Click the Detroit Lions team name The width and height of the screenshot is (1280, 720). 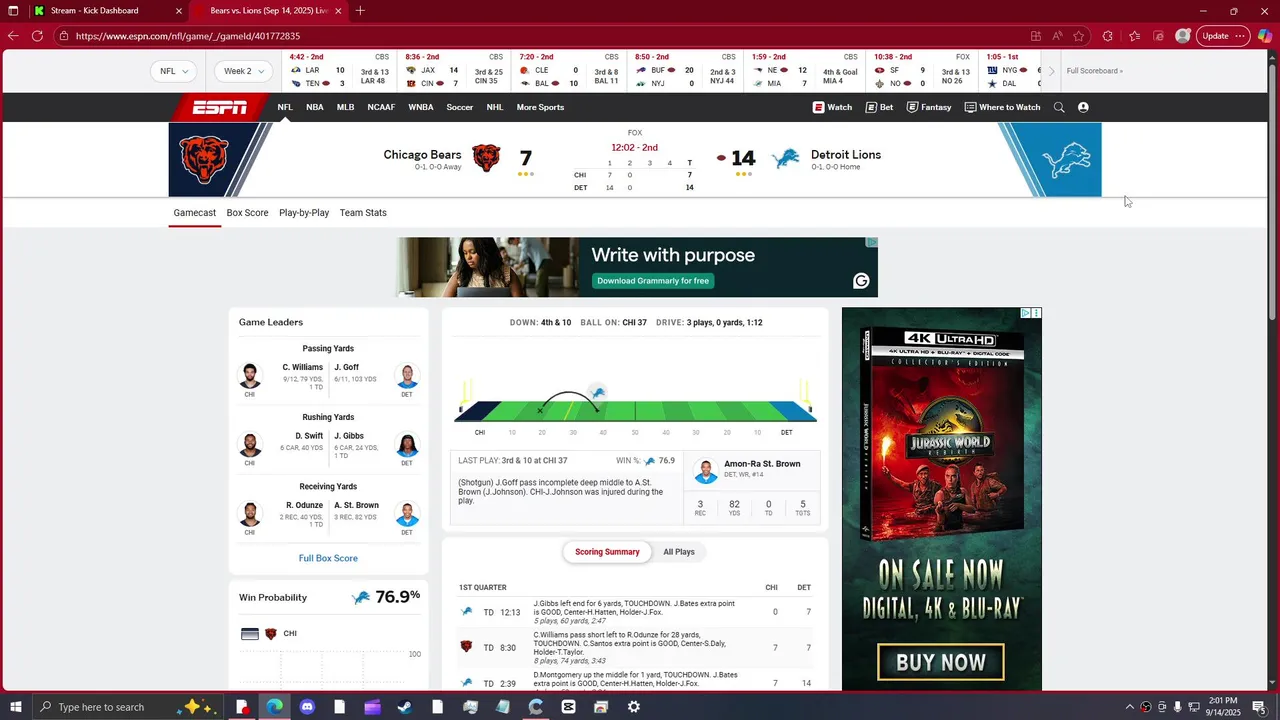pos(846,155)
